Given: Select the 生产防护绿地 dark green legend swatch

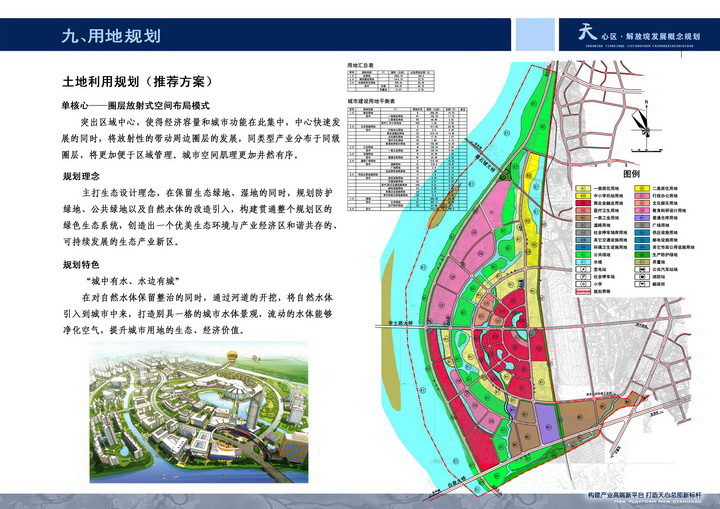Looking at the screenshot, I should [x=641, y=255].
